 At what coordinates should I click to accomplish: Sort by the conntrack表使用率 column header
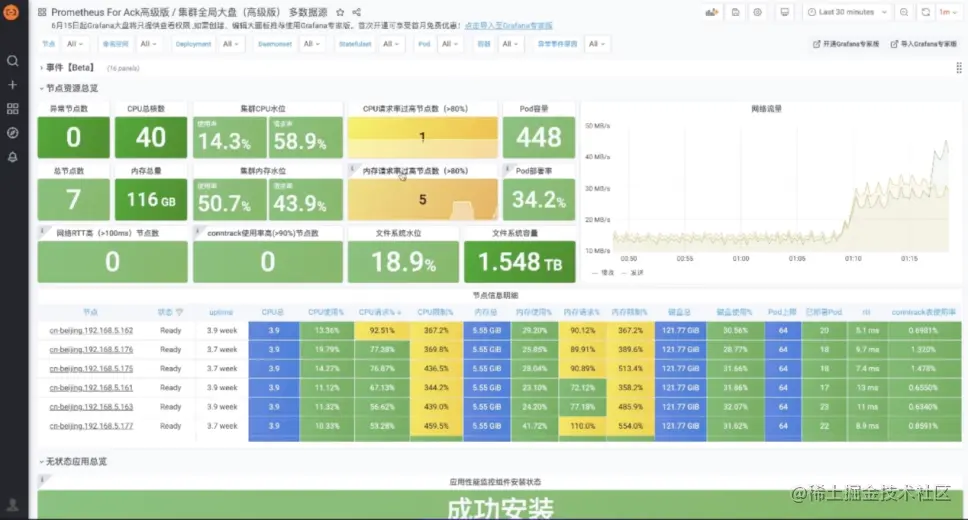click(924, 312)
